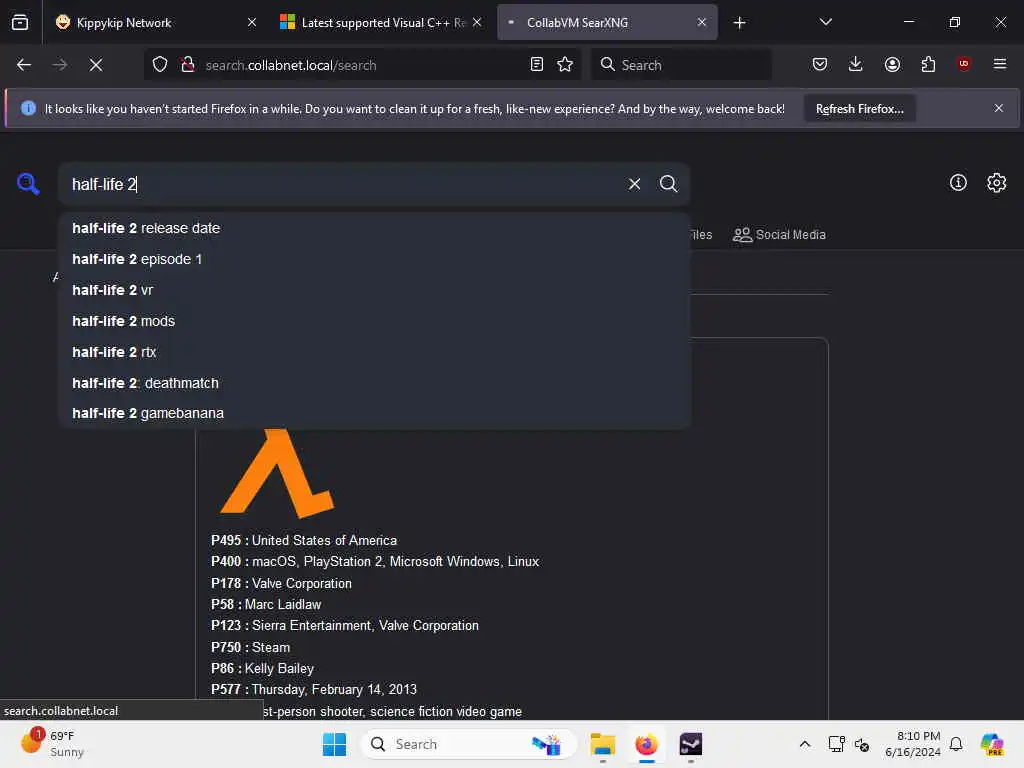Image resolution: width=1024 pixels, height=768 pixels.
Task: Choose suggestion half-life 2 rtx
Action: pos(374,352)
